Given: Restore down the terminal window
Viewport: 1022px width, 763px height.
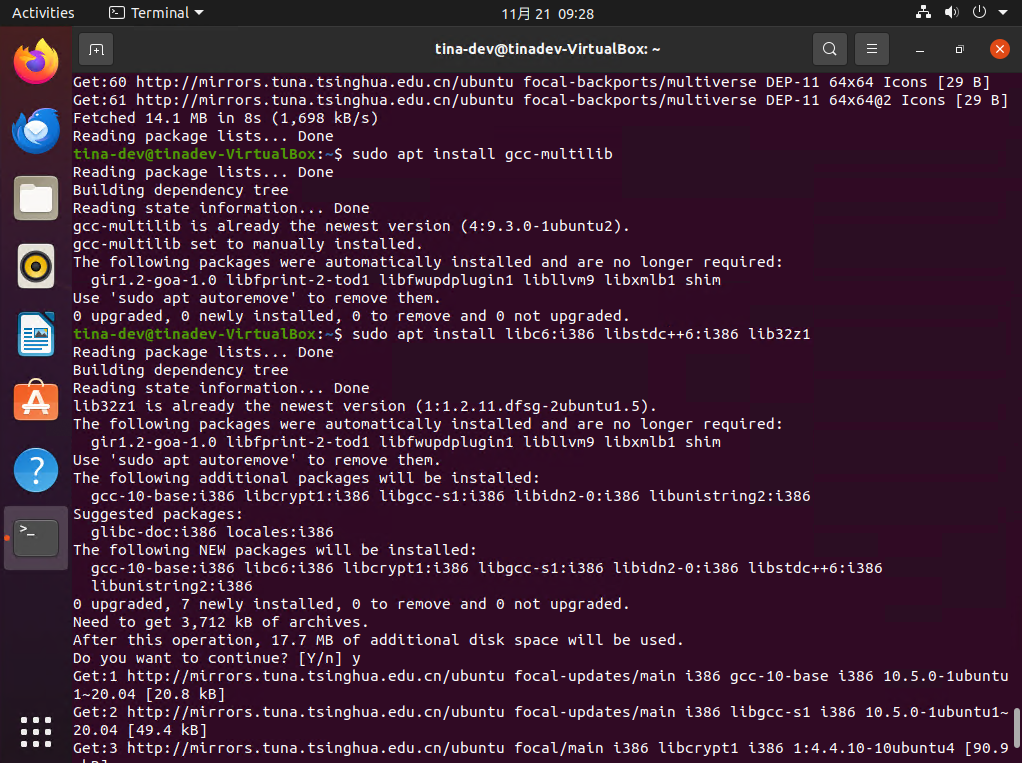Looking at the screenshot, I should pos(959,49).
